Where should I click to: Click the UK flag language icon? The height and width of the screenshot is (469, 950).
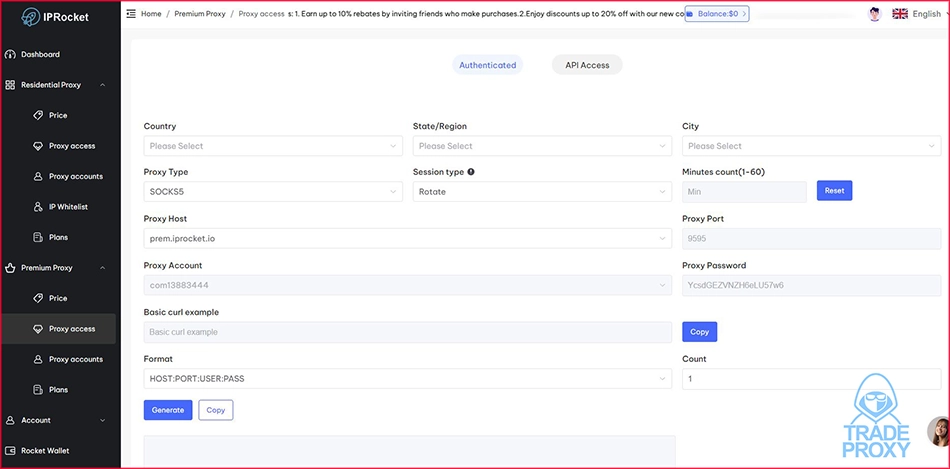click(x=900, y=14)
